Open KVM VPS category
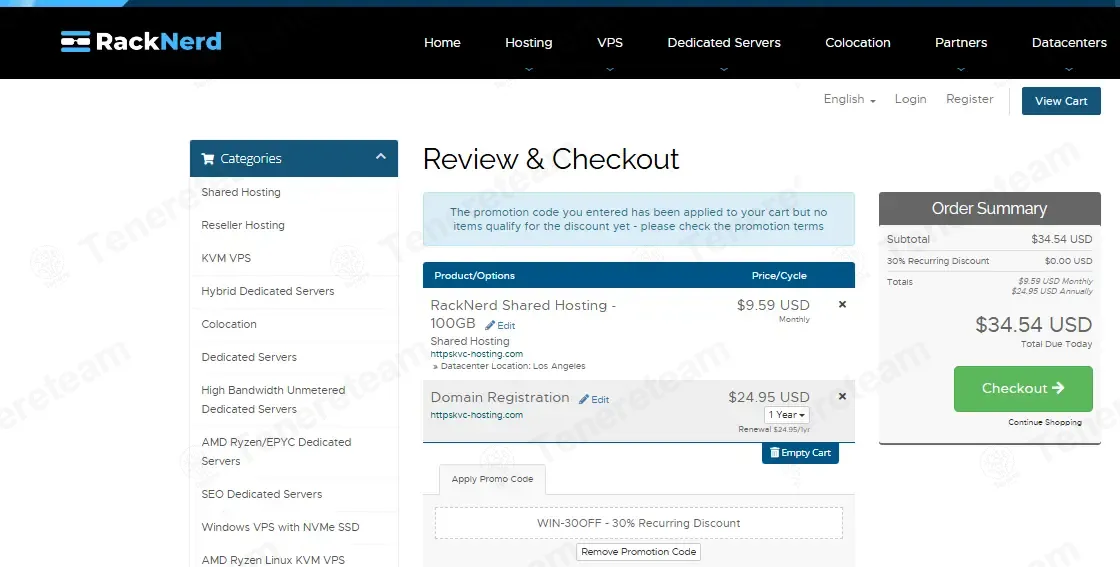 pos(226,258)
